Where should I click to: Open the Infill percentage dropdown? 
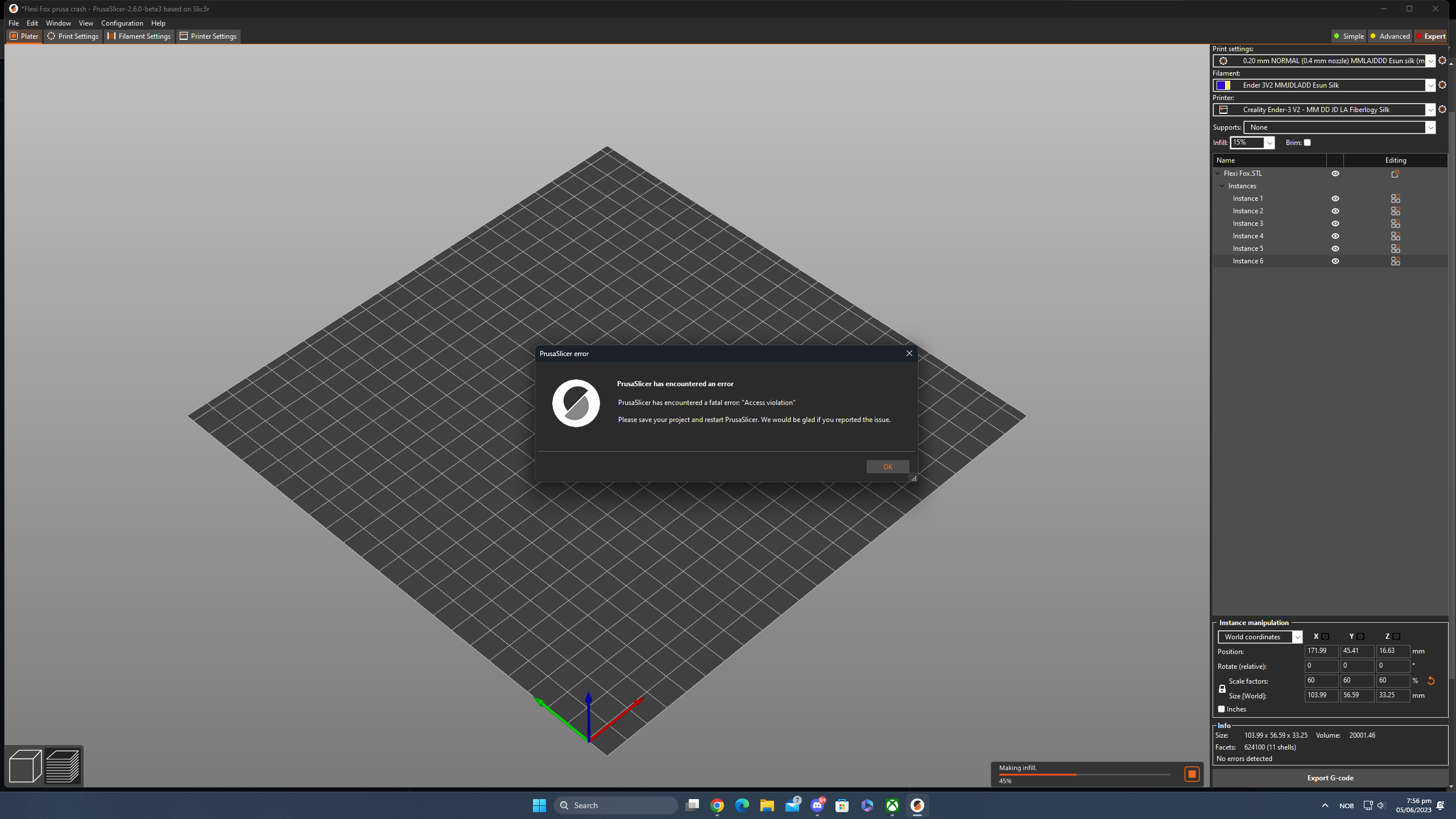(x=1269, y=142)
